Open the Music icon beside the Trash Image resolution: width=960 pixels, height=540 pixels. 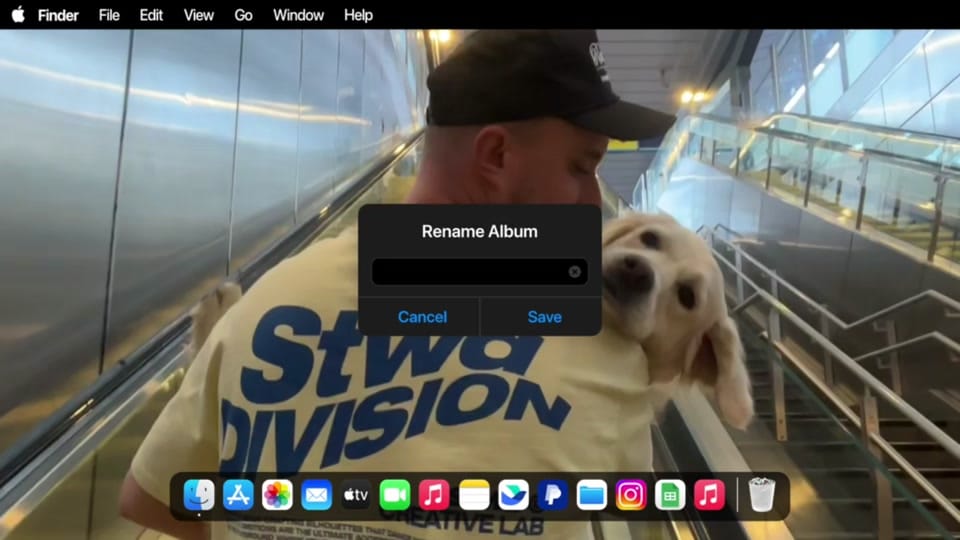pyautogui.click(x=709, y=495)
